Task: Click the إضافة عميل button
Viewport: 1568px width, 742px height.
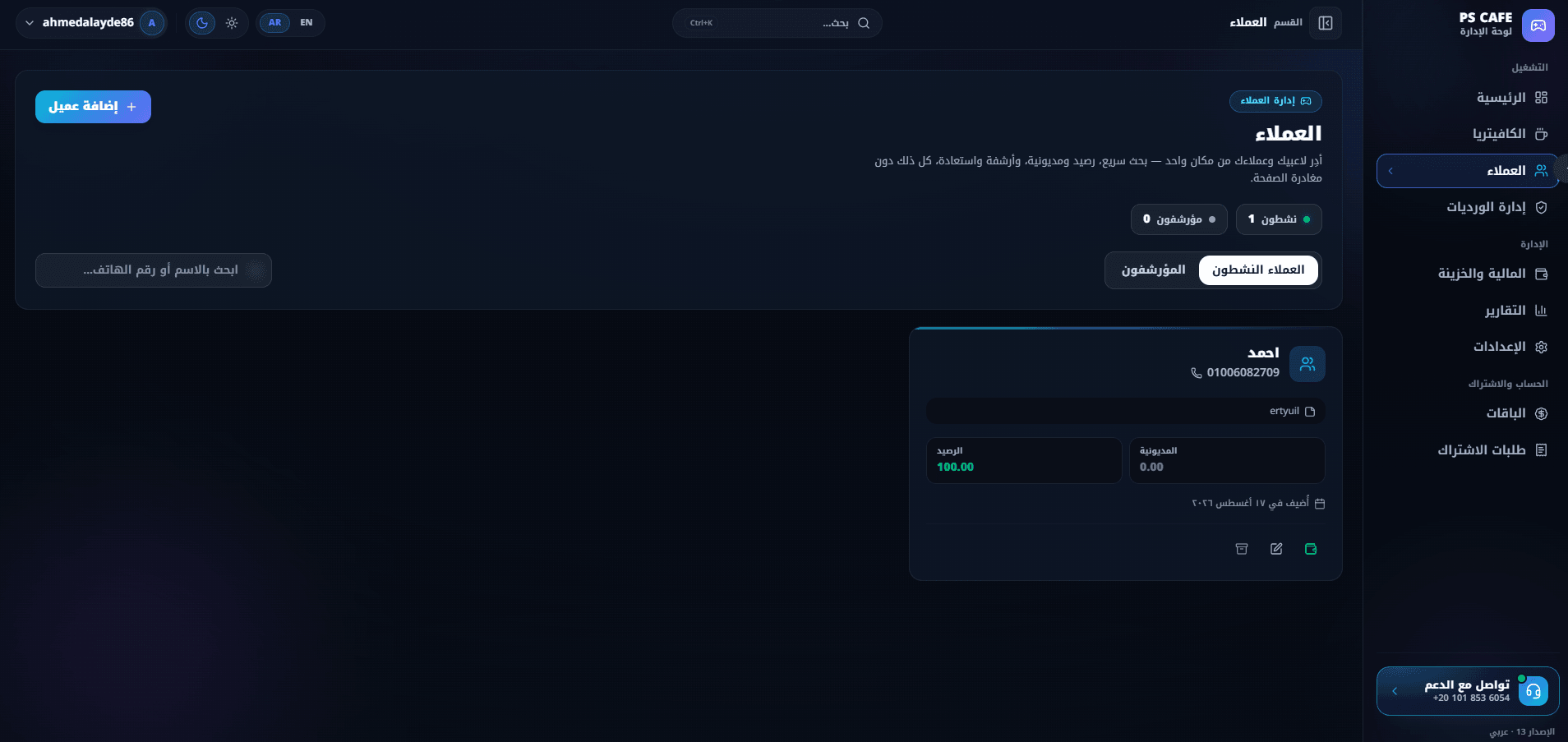Action: click(x=93, y=107)
